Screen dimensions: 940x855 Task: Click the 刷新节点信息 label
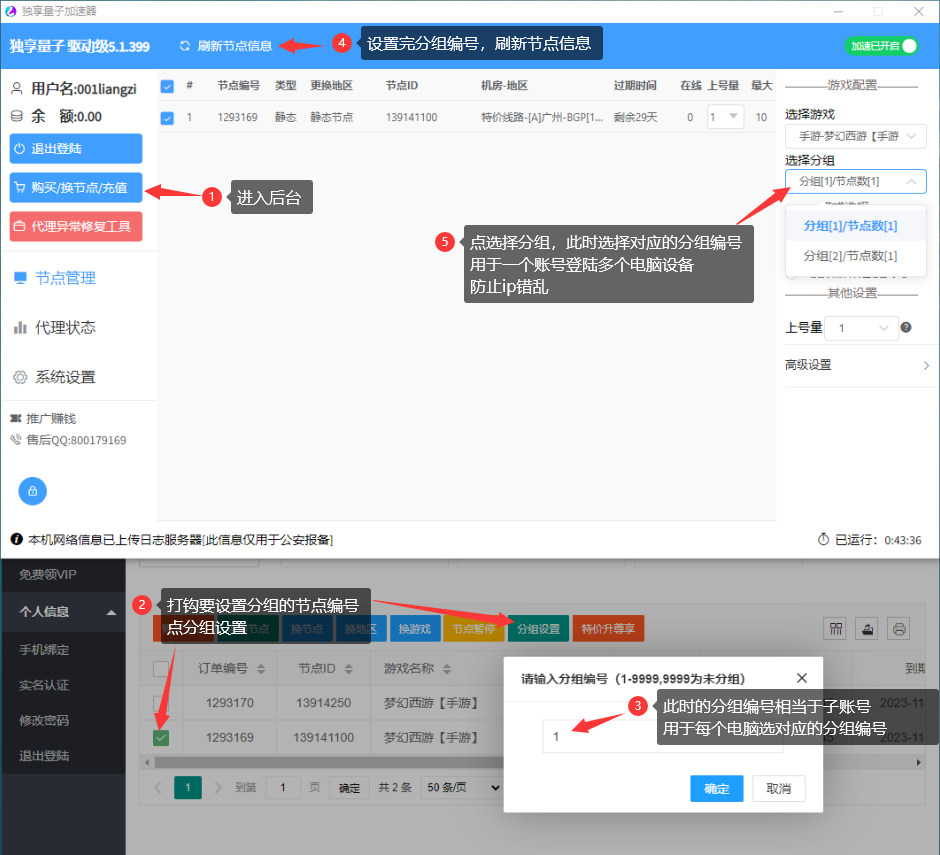[x=234, y=46]
